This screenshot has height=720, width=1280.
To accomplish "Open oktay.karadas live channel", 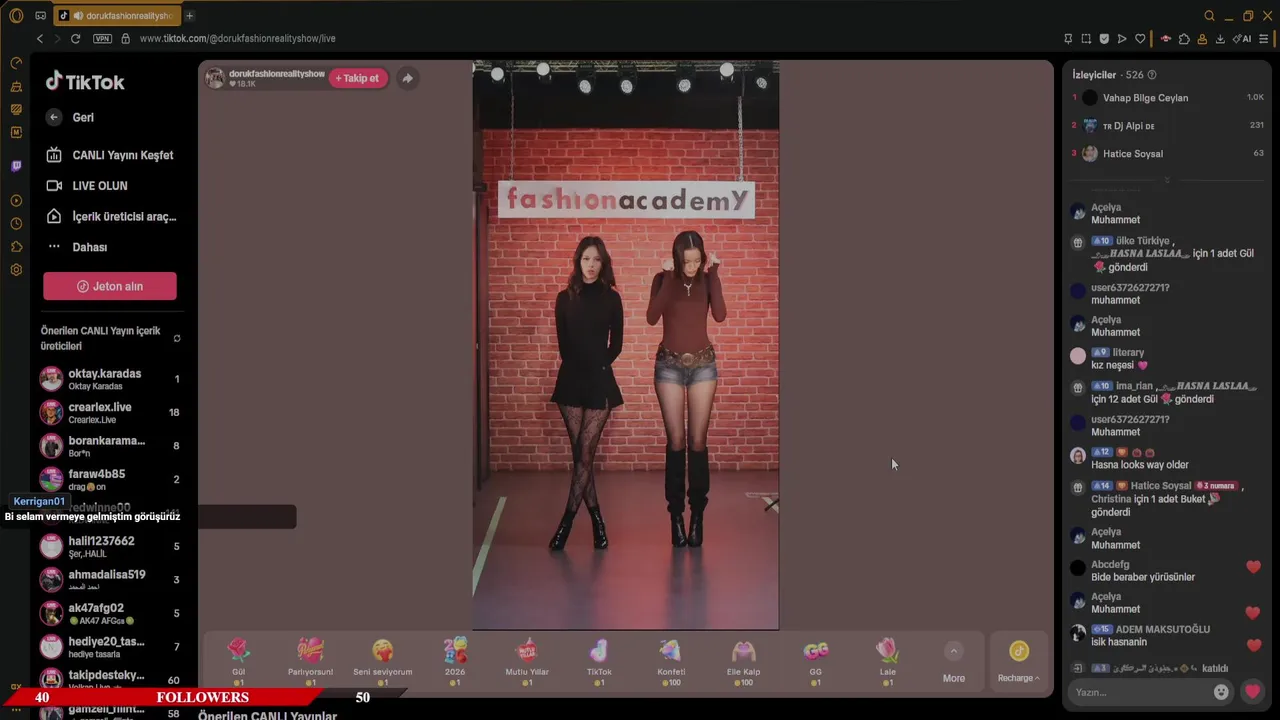I will pyautogui.click(x=110, y=379).
